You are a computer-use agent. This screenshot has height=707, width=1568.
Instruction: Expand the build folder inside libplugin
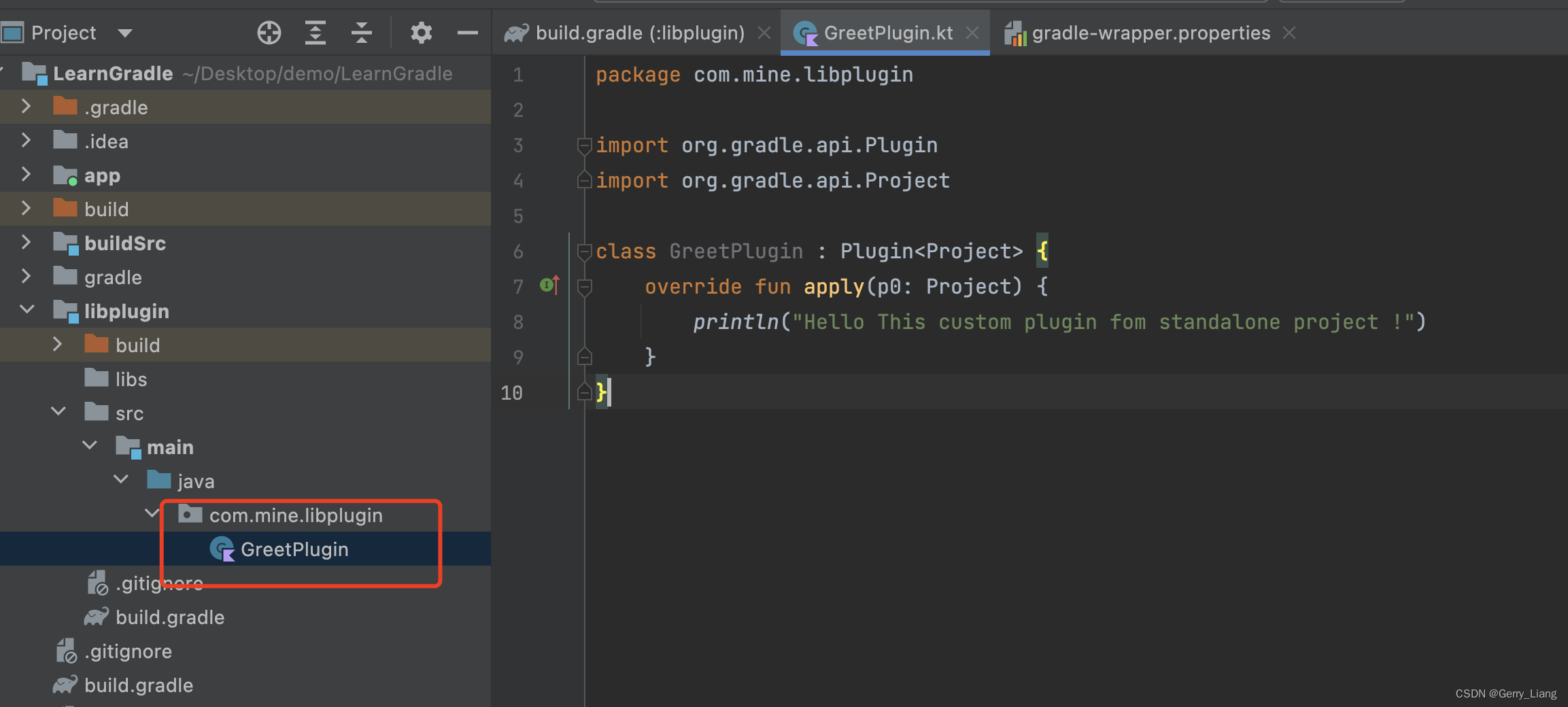click(57, 345)
